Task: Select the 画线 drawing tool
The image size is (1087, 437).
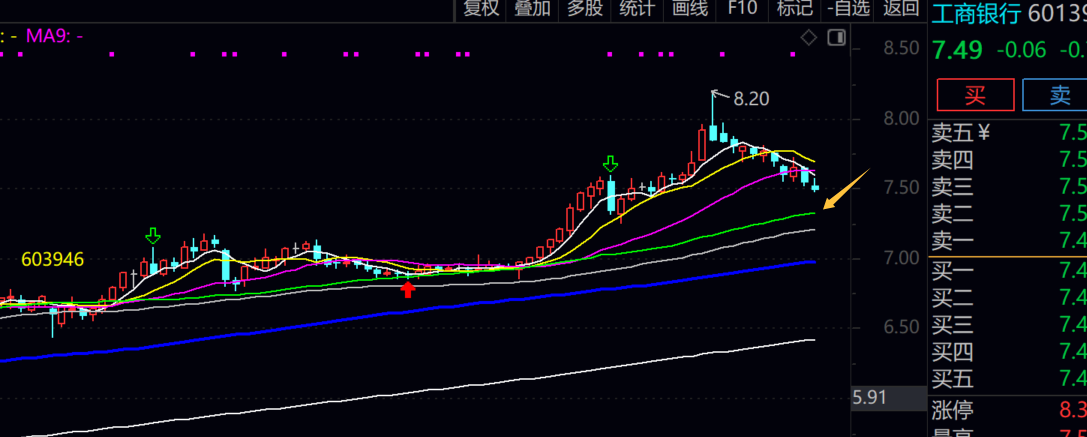Action: 690,9
